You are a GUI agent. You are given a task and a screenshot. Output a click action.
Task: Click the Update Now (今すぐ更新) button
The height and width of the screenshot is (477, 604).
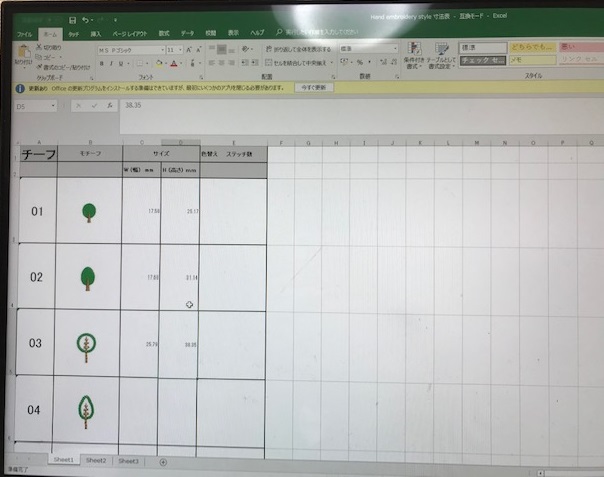(x=314, y=87)
